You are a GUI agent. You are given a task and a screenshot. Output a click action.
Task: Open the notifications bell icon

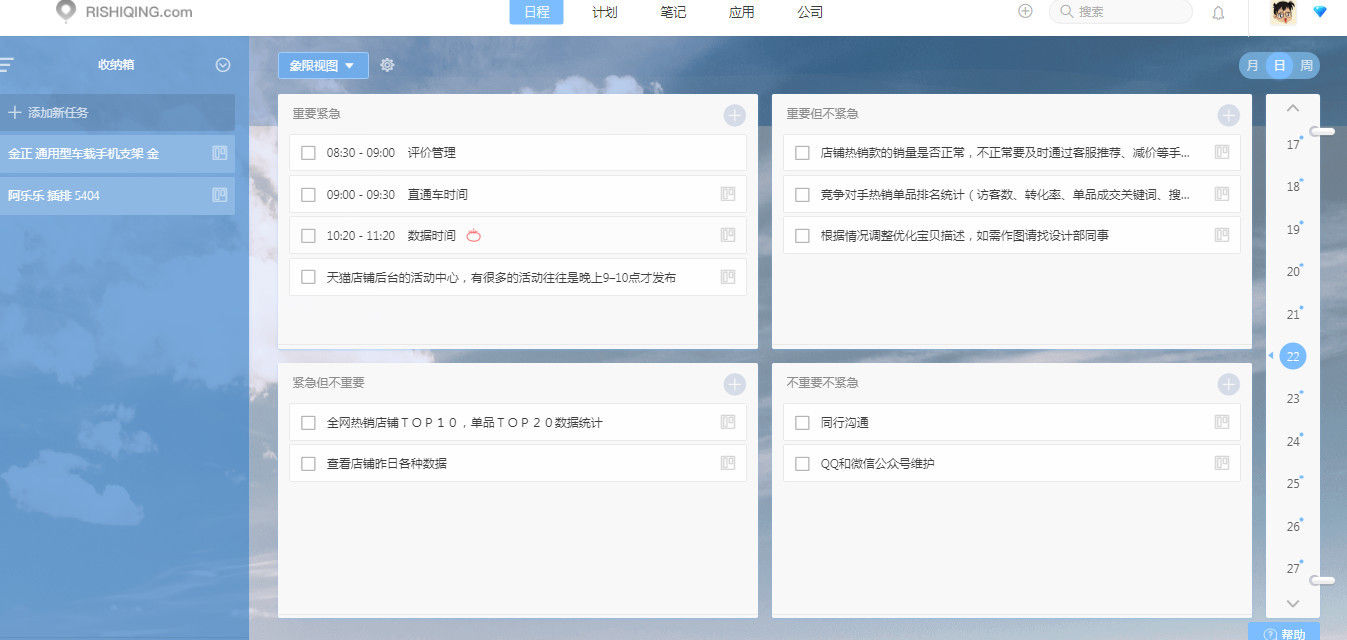pyautogui.click(x=1218, y=12)
